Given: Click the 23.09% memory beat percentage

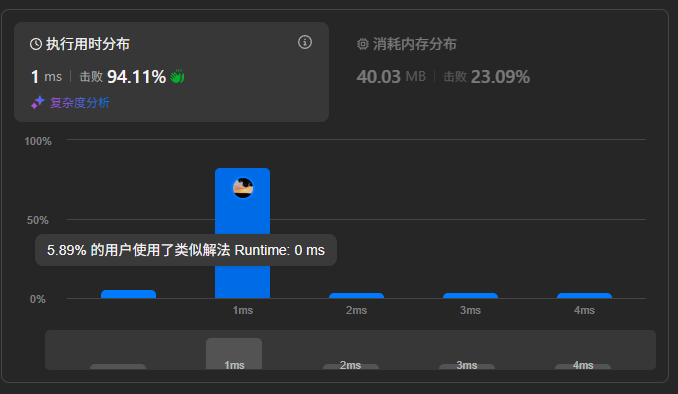Looking at the screenshot, I should tap(500, 77).
